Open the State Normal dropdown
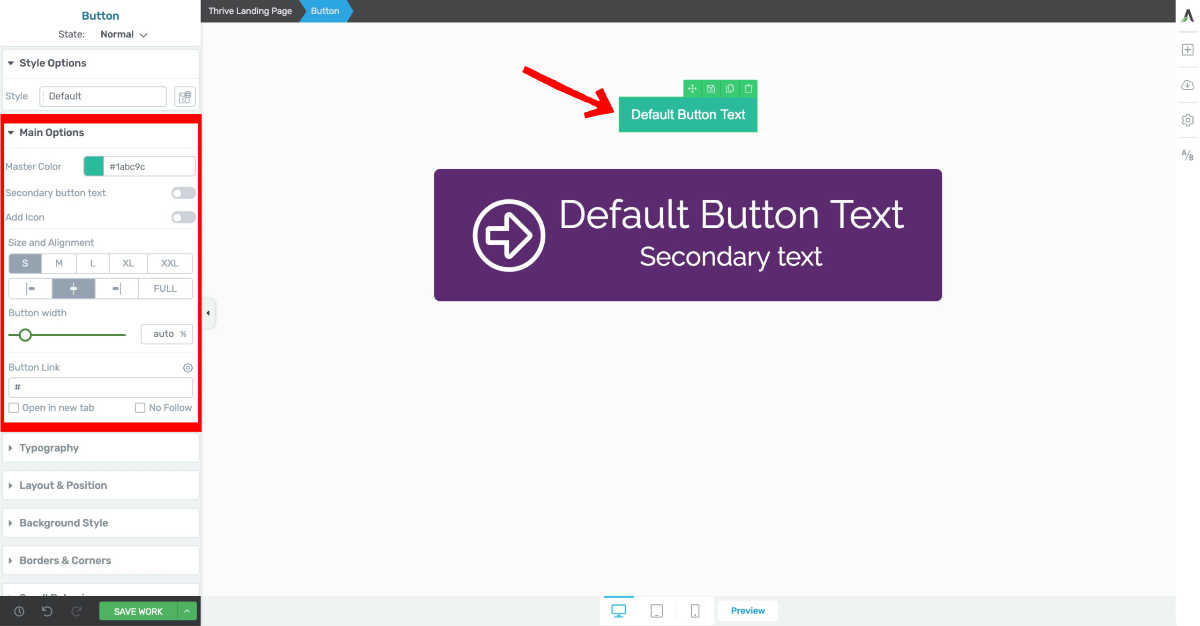 tap(123, 34)
